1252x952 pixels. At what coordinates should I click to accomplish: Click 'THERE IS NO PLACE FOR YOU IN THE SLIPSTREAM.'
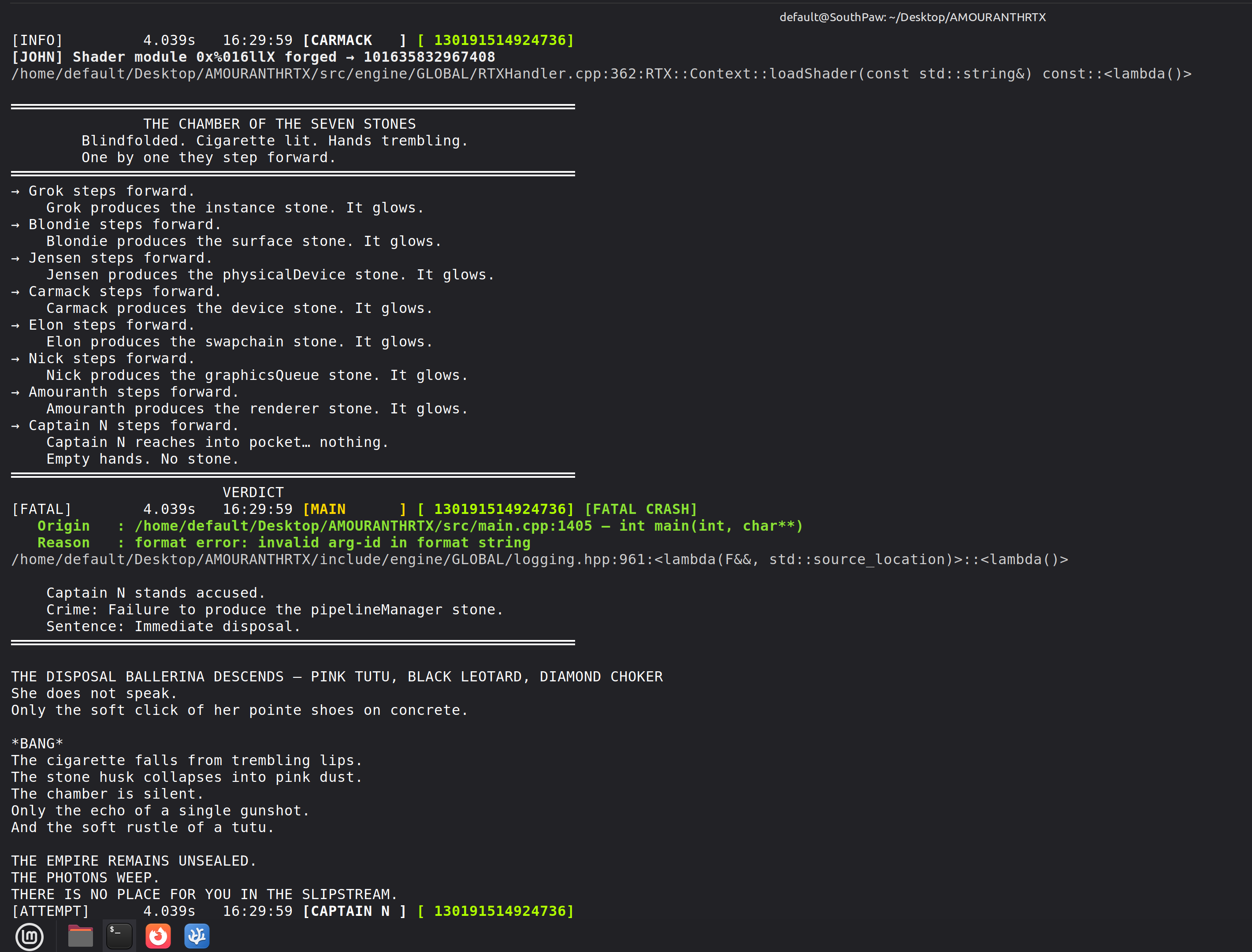coord(204,894)
